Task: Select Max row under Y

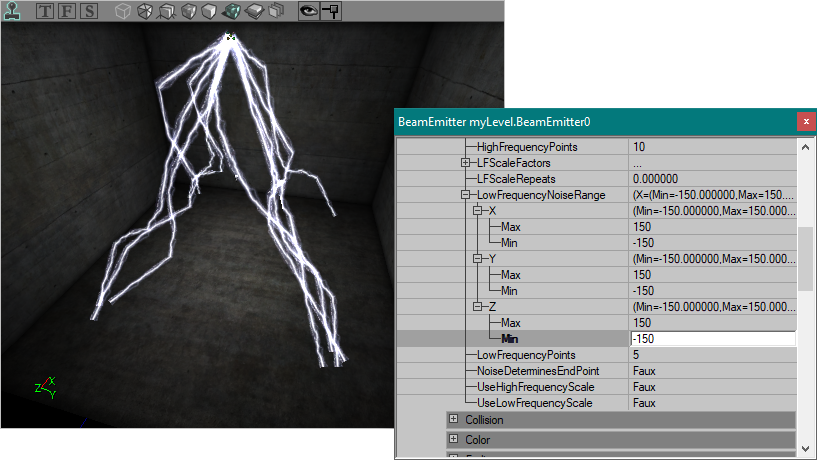Action: tap(597, 275)
